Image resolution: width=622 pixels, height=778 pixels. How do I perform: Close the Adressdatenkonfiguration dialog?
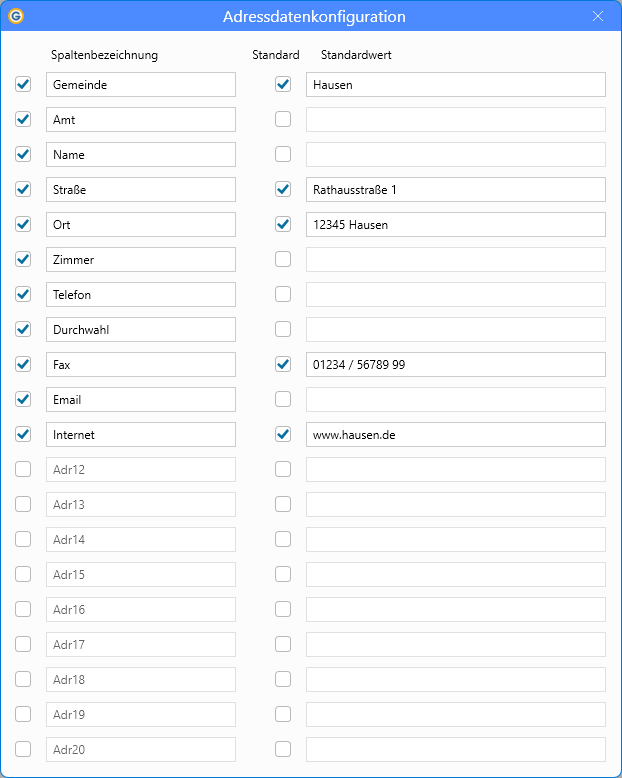point(598,16)
